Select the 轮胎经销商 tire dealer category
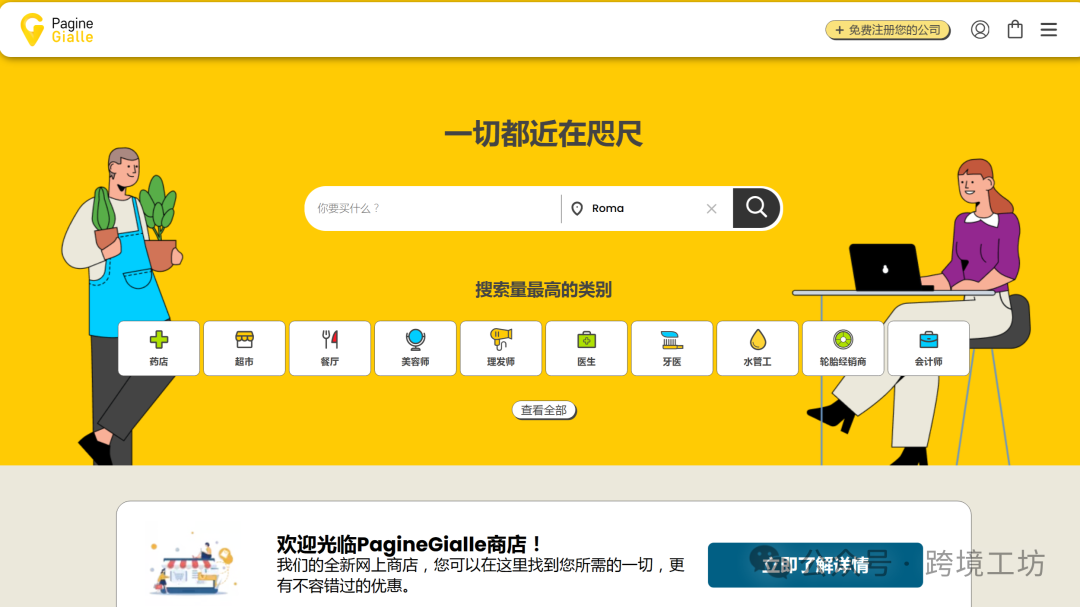 [x=843, y=348]
